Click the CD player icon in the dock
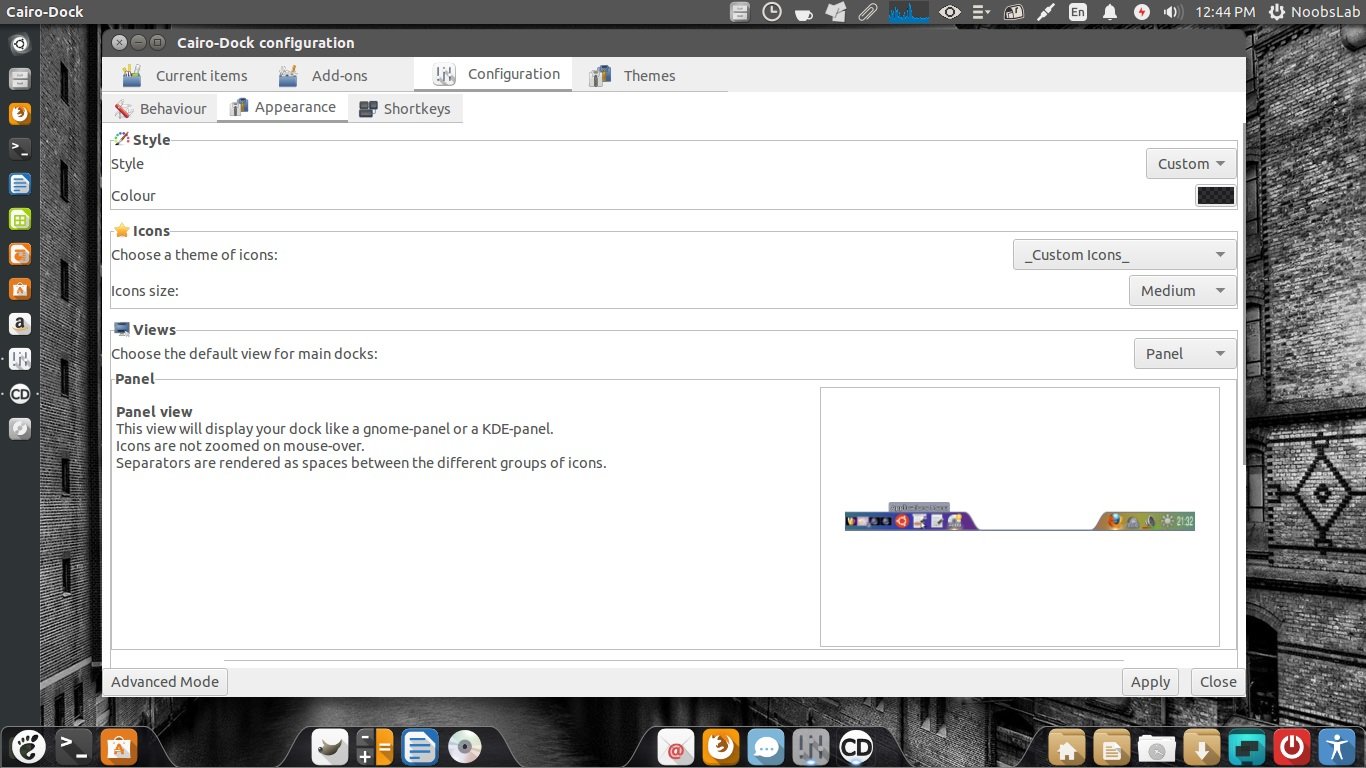The image size is (1366, 768). [858, 746]
